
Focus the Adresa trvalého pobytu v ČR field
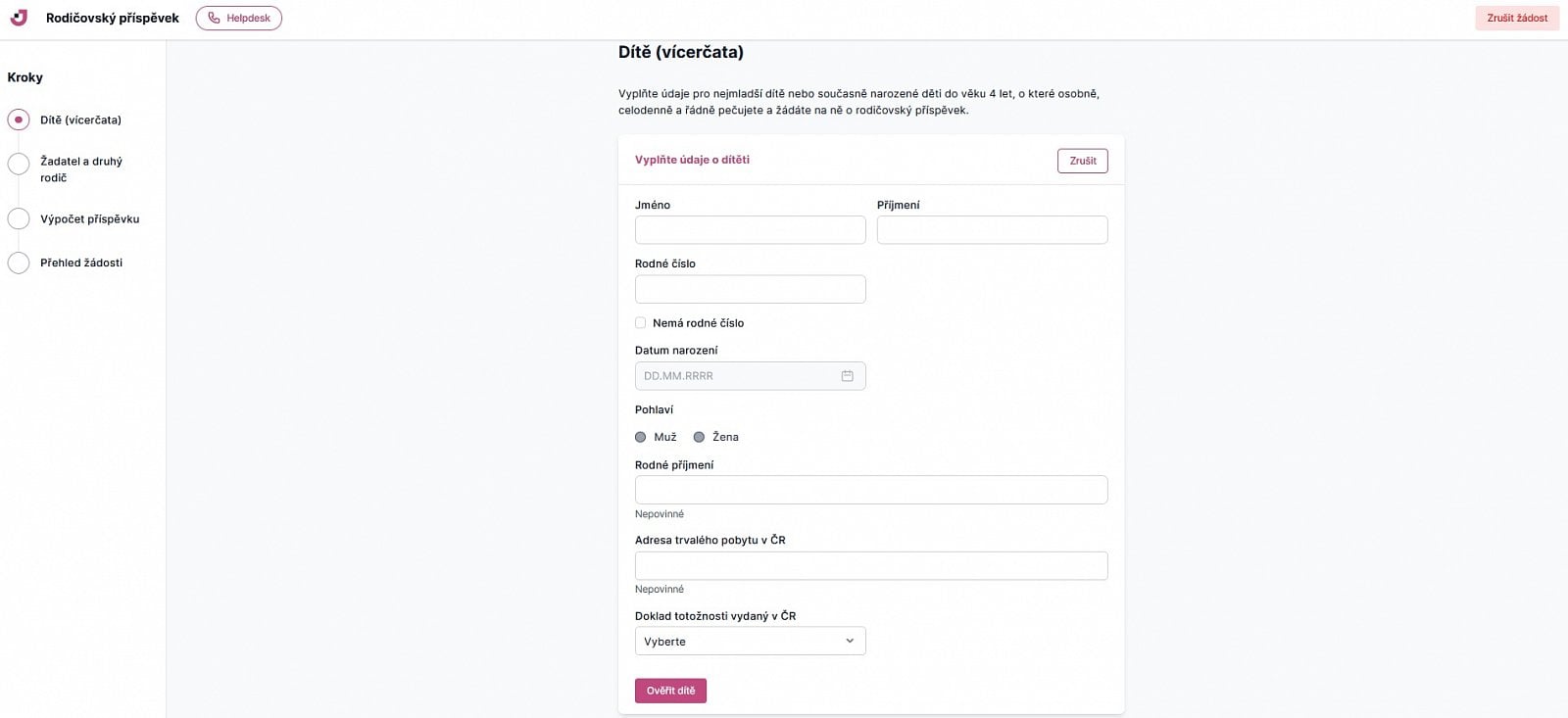(x=871, y=565)
